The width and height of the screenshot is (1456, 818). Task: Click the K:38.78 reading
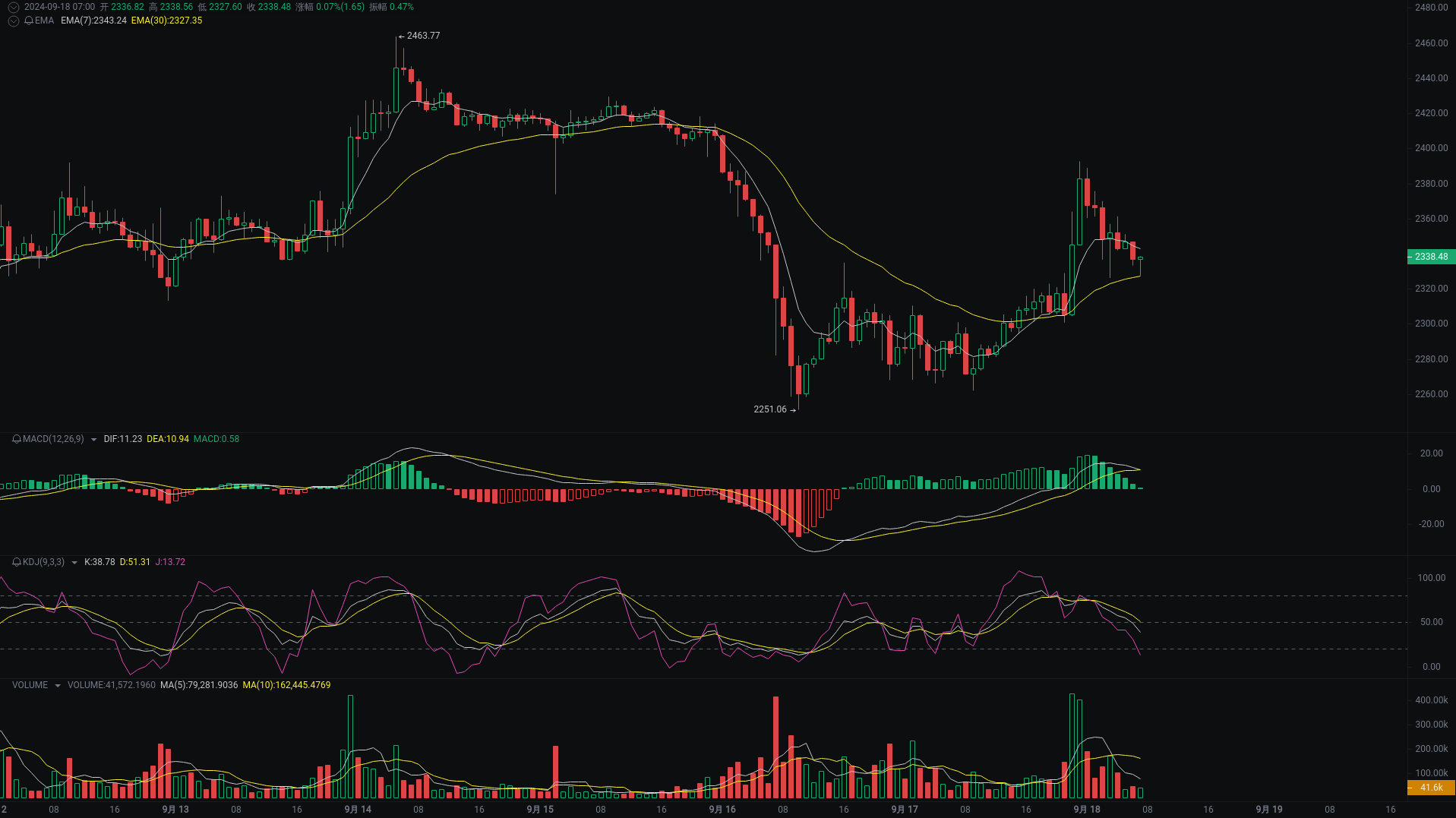tap(99, 562)
